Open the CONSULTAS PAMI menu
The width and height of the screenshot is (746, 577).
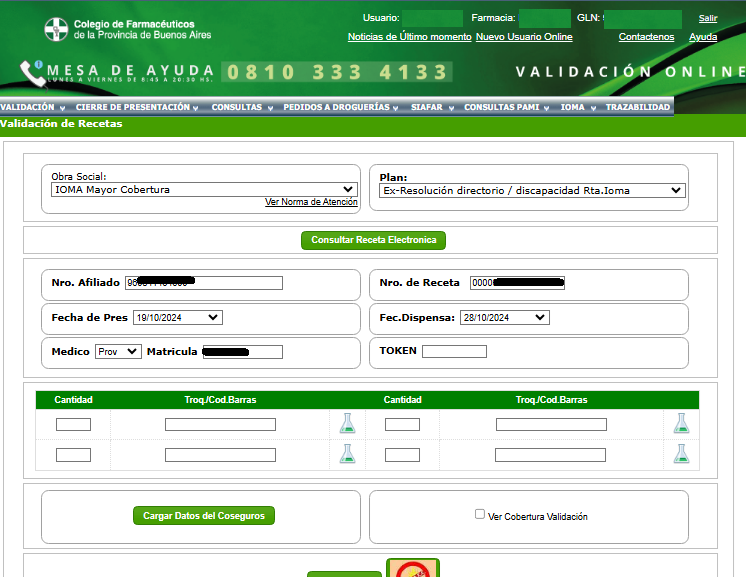[x=507, y=108]
